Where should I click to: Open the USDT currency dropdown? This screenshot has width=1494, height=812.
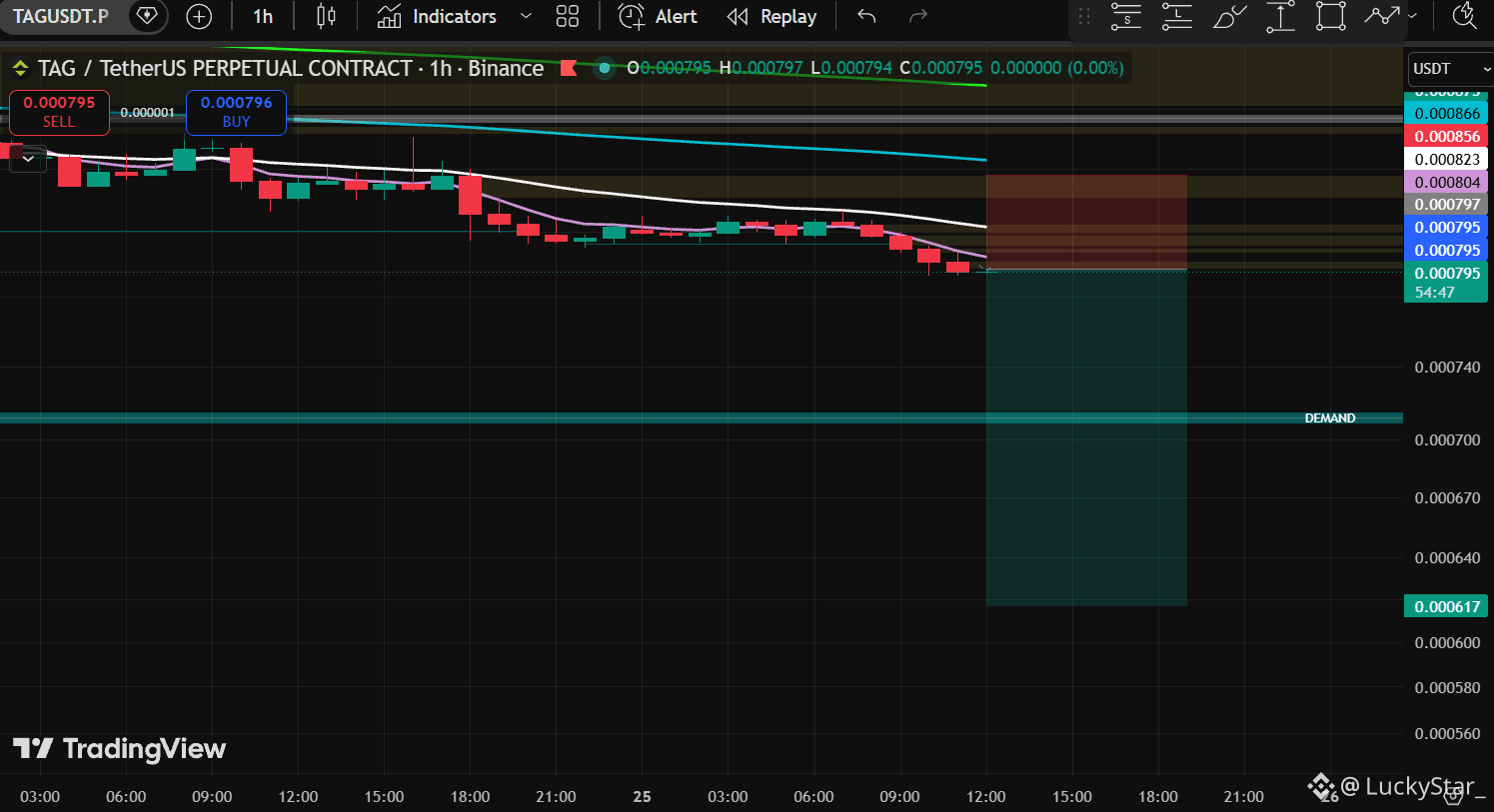tap(1450, 68)
